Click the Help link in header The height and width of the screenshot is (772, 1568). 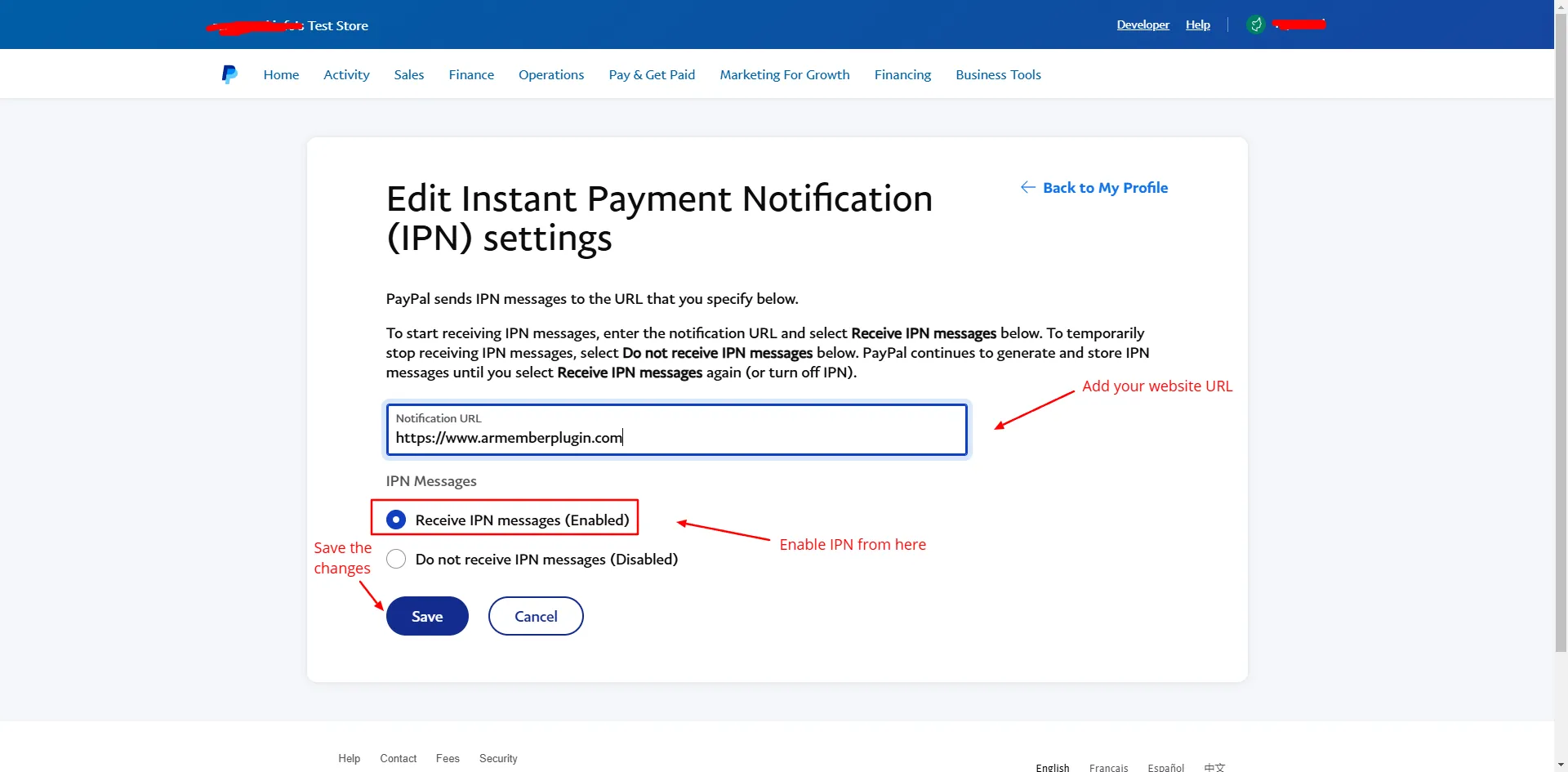click(x=1198, y=25)
